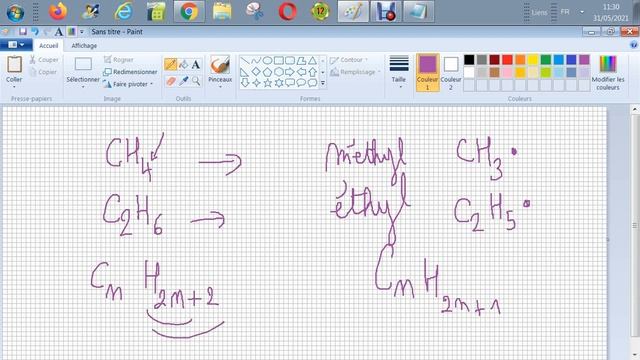
Task: Choose the oval shape
Action: 267,61
